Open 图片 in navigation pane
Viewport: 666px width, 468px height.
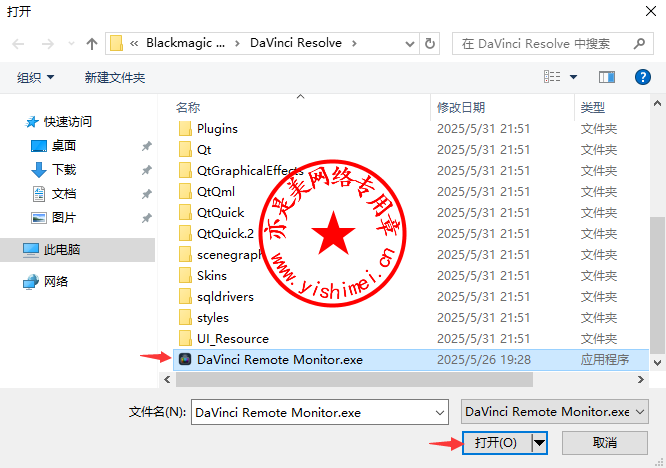54,218
